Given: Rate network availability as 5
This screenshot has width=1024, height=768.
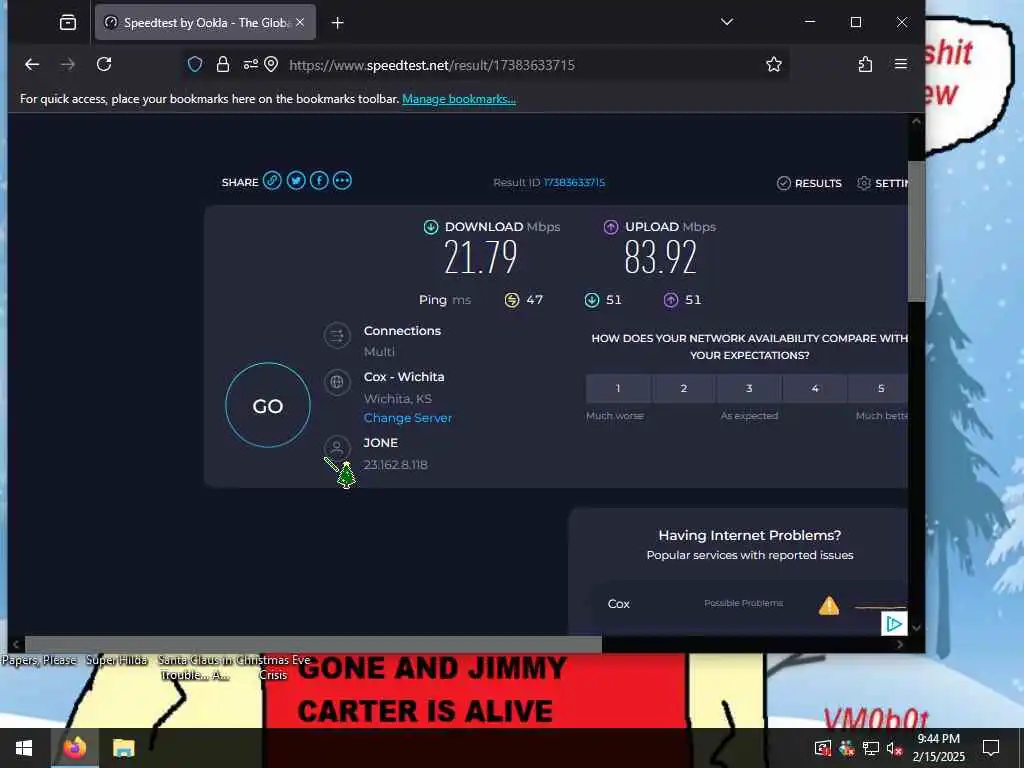Looking at the screenshot, I should pos(878,389).
